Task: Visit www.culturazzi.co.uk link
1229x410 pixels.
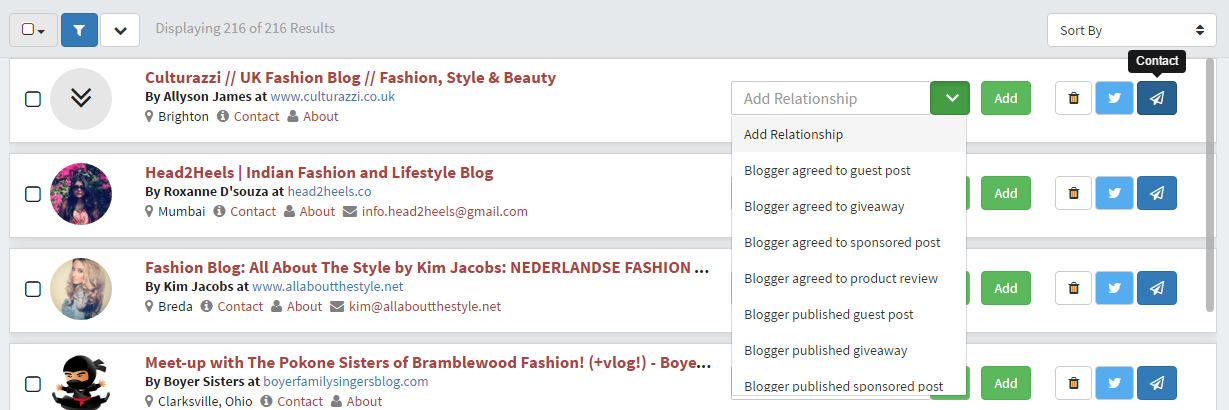Action: [333, 97]
